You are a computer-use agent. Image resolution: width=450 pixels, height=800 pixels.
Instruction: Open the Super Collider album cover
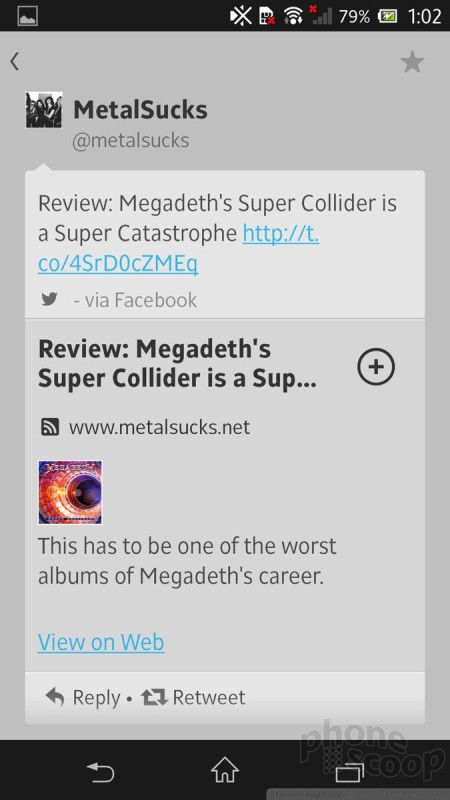pos(70,492)
